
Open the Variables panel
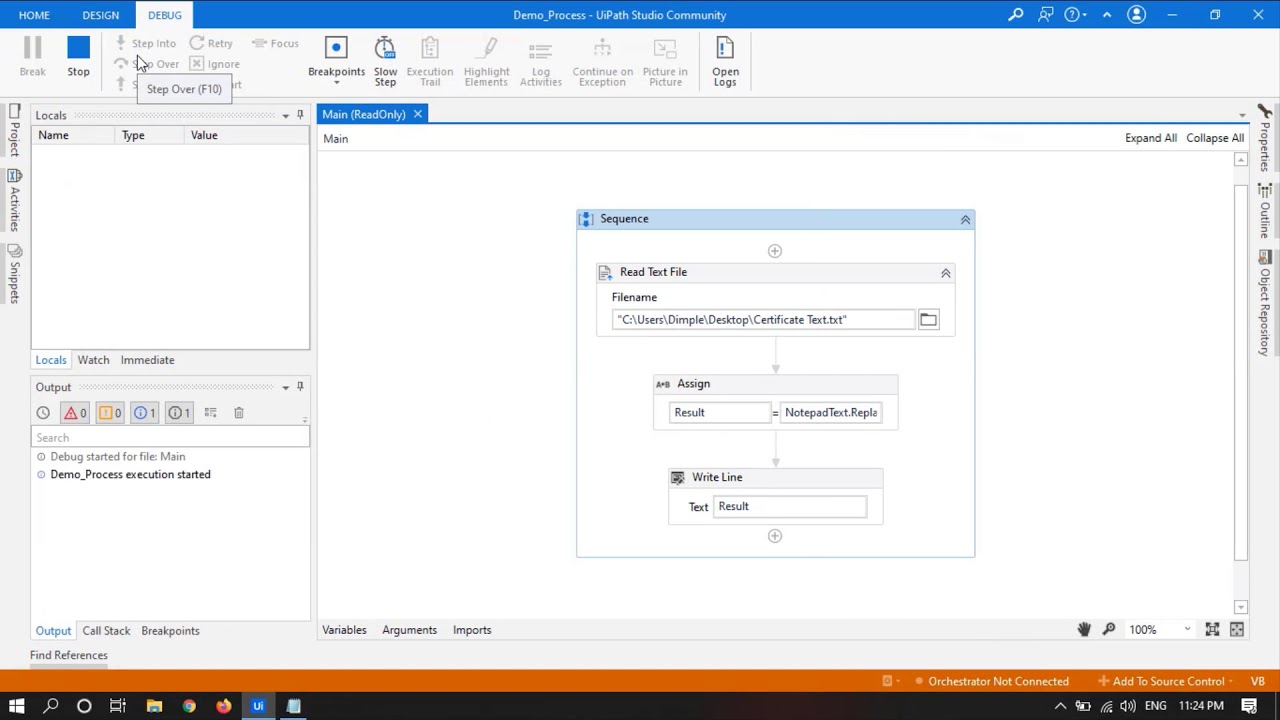coord(344,630)
